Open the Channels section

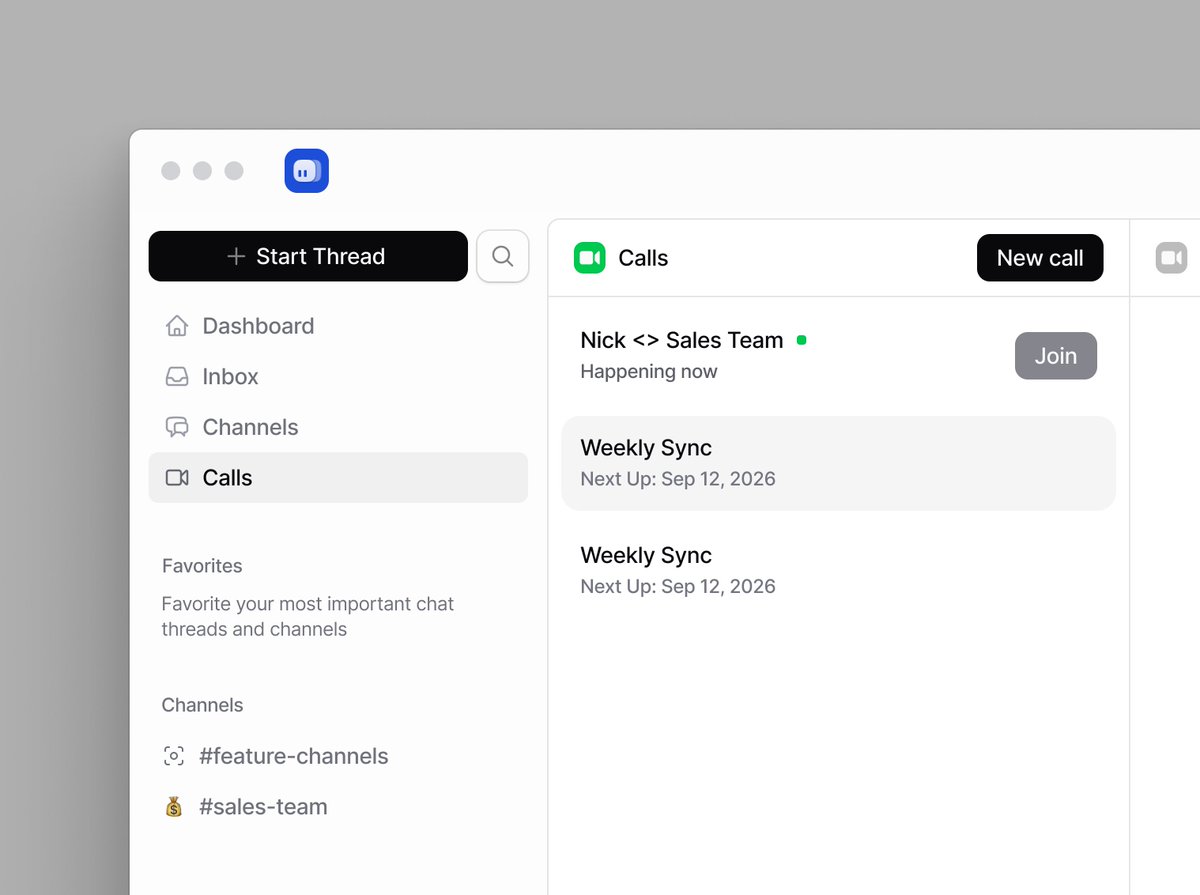click(338, 427)
